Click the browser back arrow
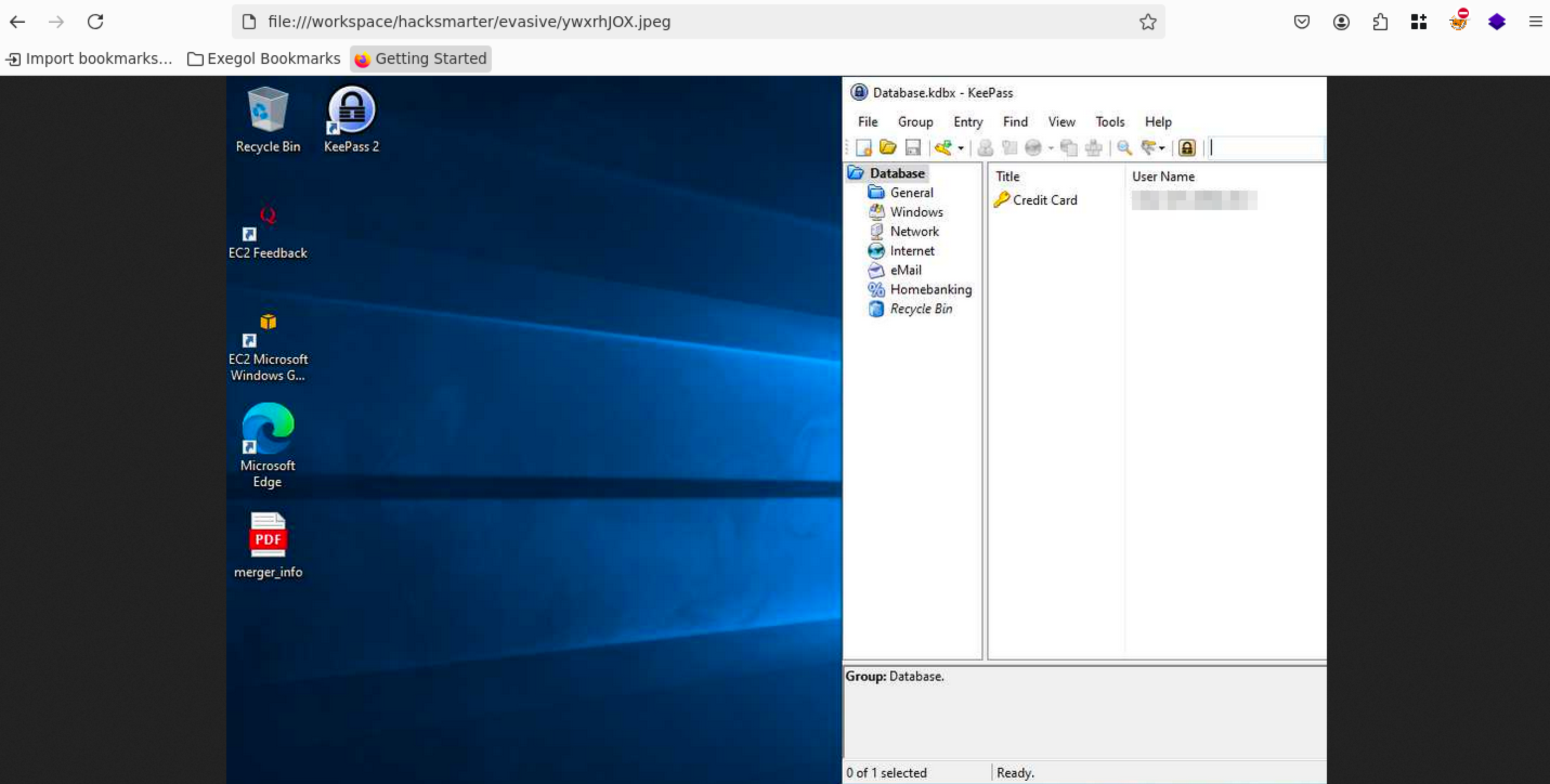The image size is (1550, 784). point(17,22)
